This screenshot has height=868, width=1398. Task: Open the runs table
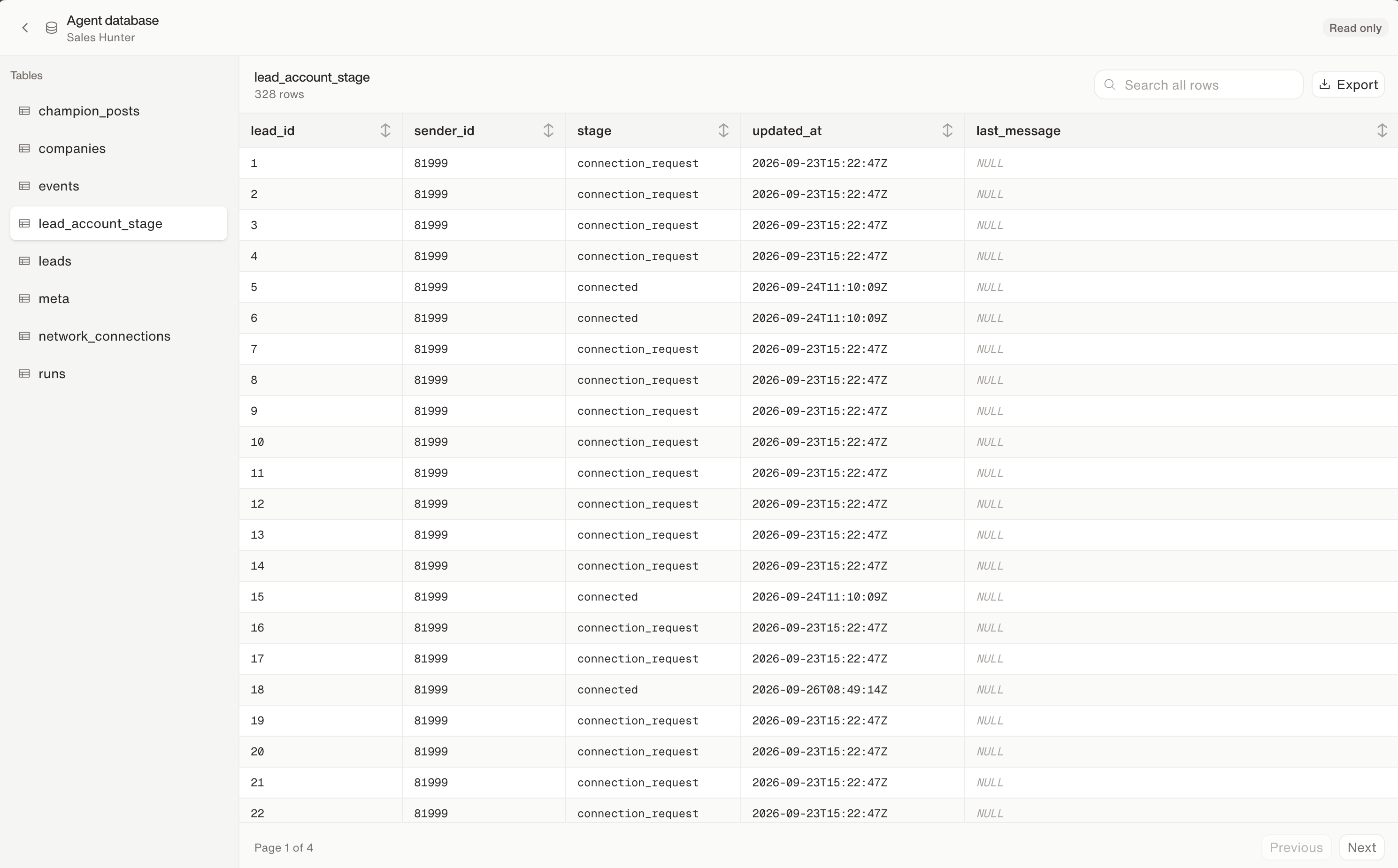tap(118, 374)
